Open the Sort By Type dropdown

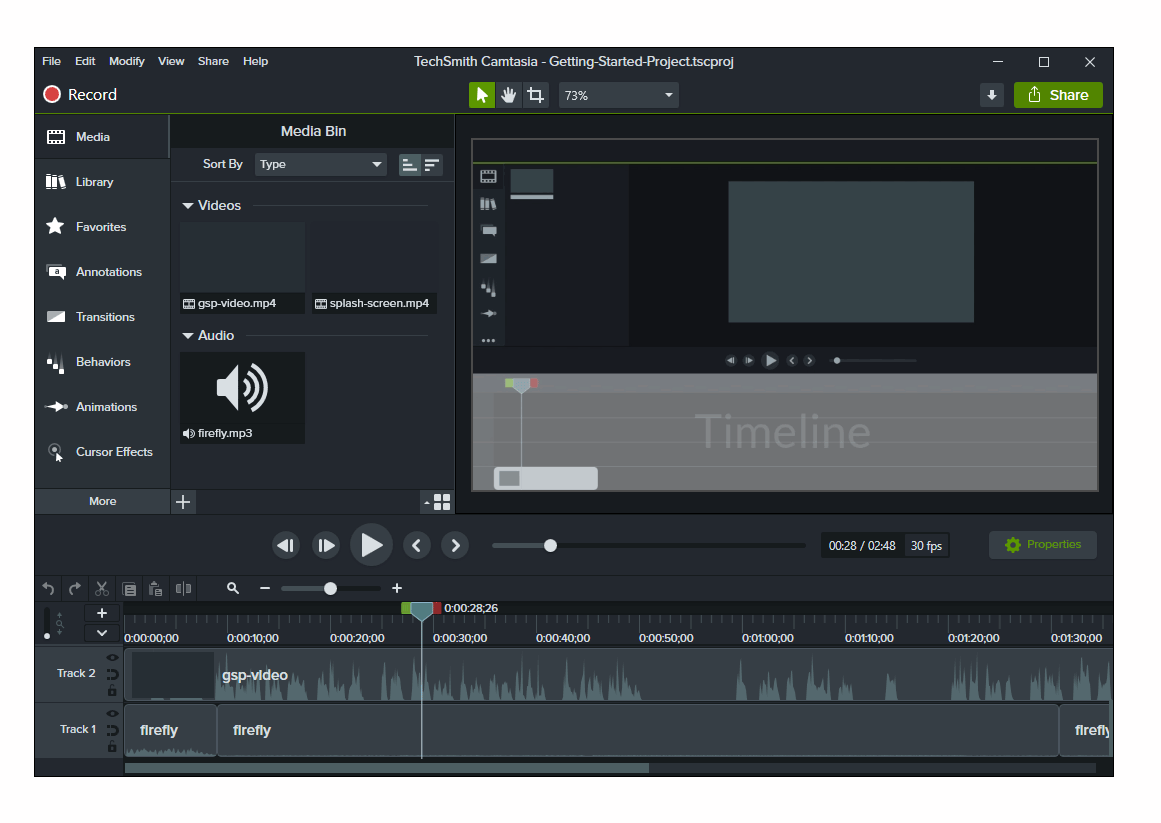coord(321,164)
